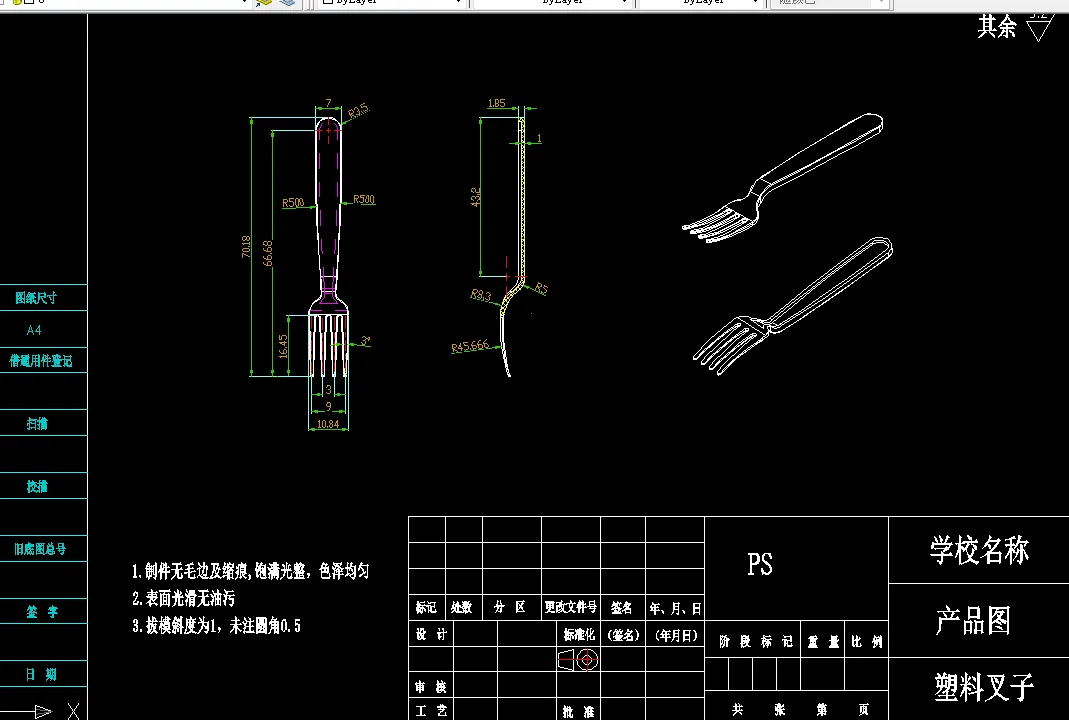Click the 学校名称 title cell
Viewport: 1069px width, 720px height.
[980, 550]
